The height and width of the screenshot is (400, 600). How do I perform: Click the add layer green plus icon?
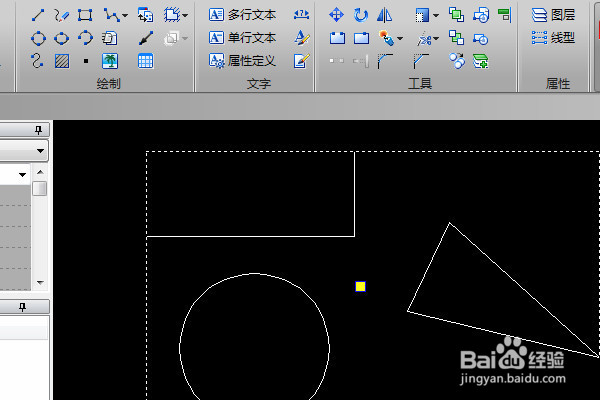(481, 61)
